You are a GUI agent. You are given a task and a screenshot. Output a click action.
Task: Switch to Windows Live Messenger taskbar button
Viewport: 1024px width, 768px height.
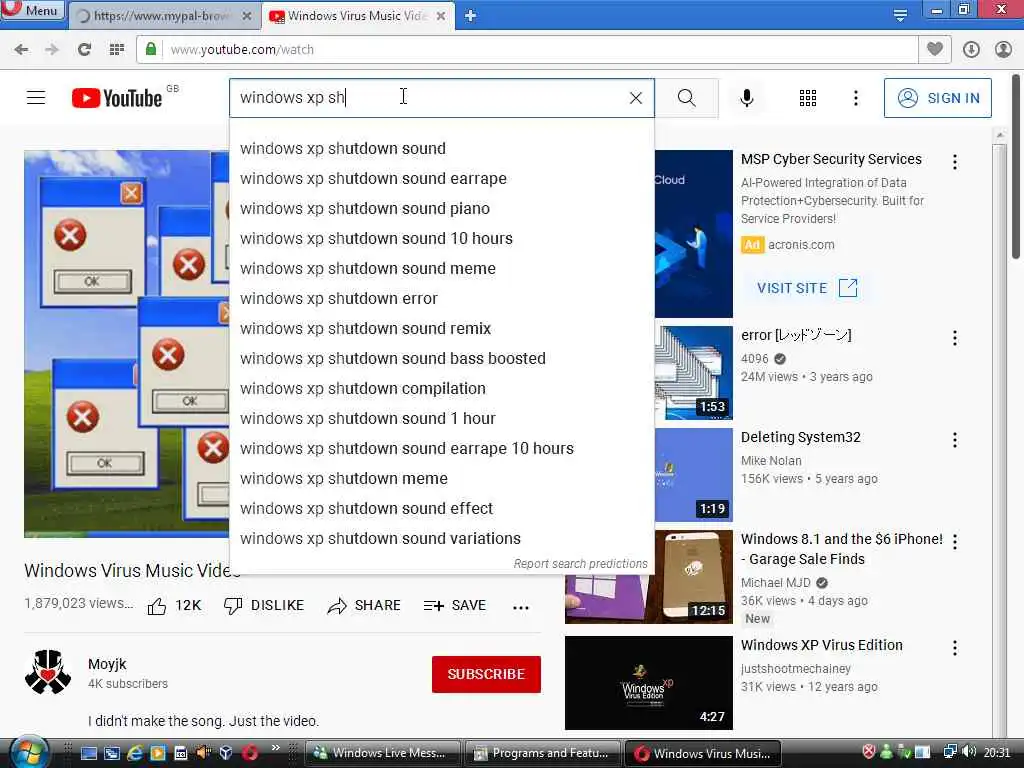click(x=381, y=753)
